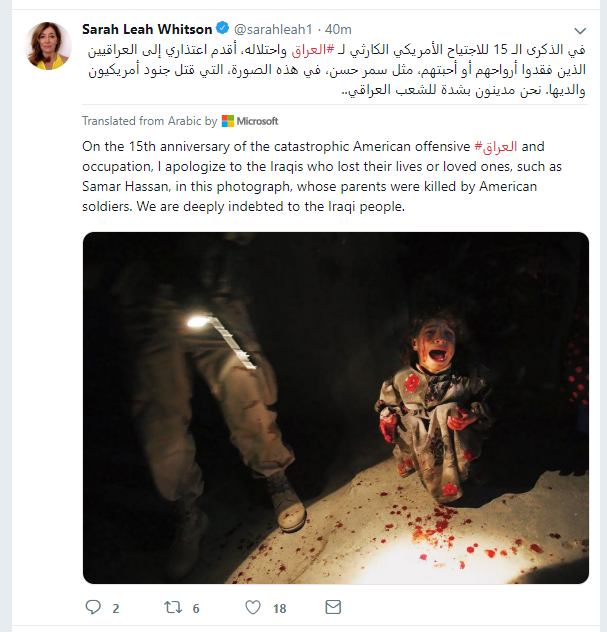Click the reply count number 2
607x632 pixels.
(x=116, y=608)
